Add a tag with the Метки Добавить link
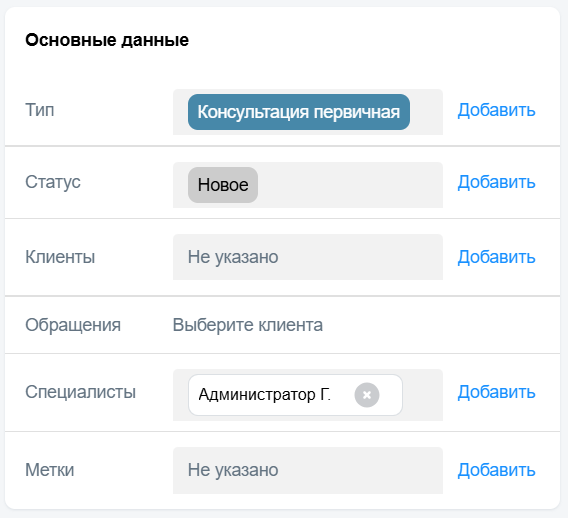 [x=496, y=470]
